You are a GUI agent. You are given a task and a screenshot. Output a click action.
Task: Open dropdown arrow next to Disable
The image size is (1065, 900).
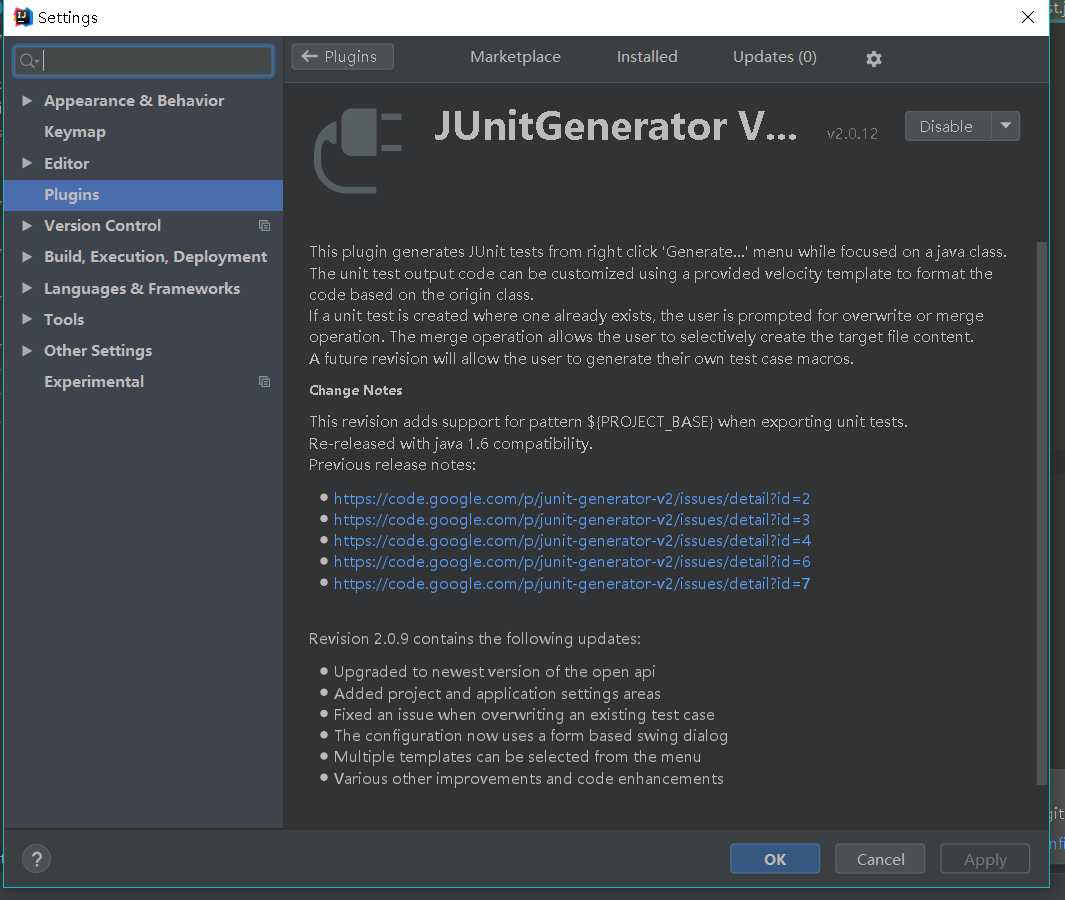(x=1006, y=126)
